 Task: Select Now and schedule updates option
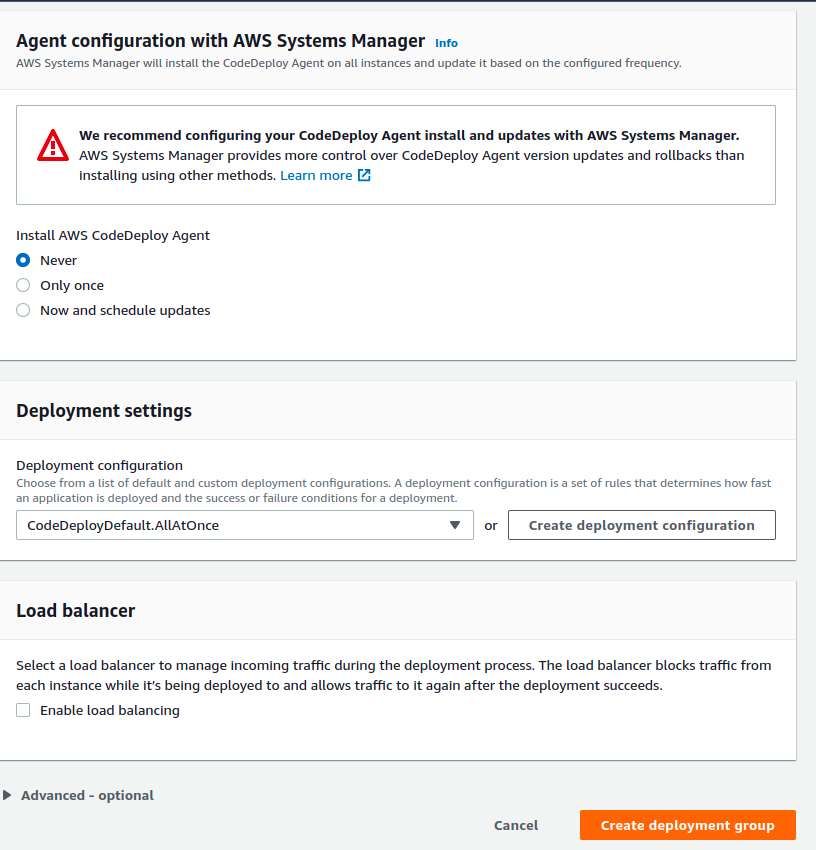[x=23, y=310]
